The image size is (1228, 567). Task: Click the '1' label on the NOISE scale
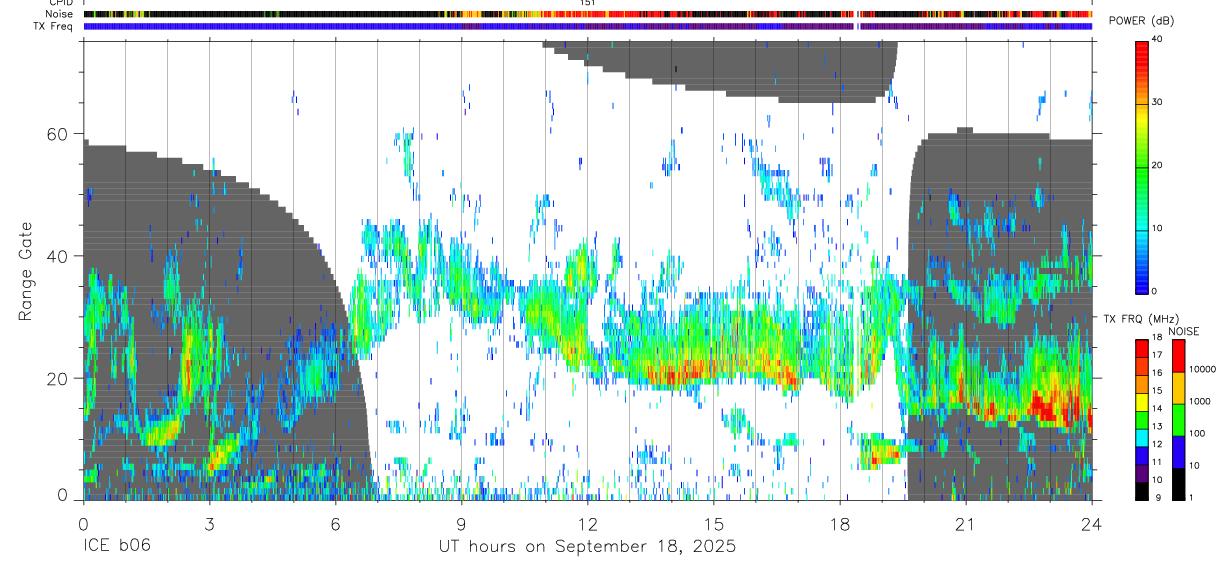click(1190, 498)
